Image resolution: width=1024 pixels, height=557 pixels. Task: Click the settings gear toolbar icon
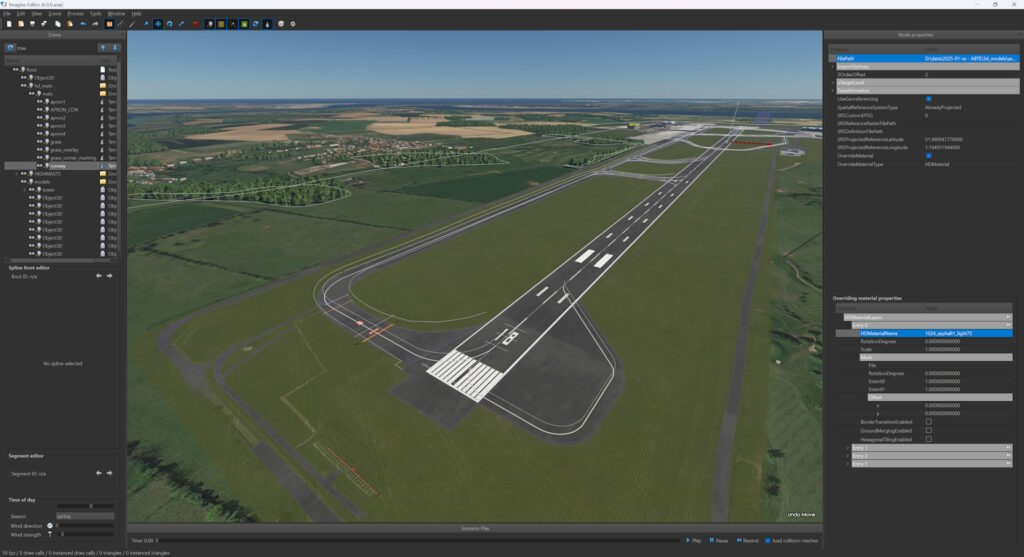(x=292, y=23)
